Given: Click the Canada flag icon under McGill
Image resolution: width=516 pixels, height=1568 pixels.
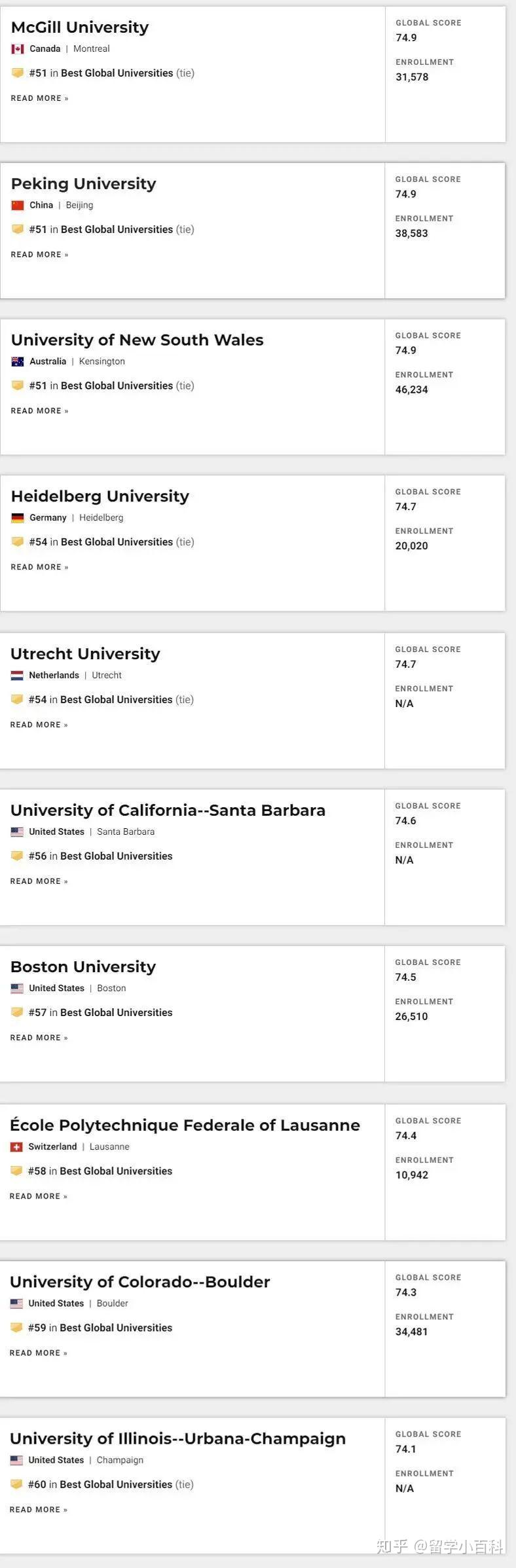Looking at the screenshot, I should click(x=18, y=49).
